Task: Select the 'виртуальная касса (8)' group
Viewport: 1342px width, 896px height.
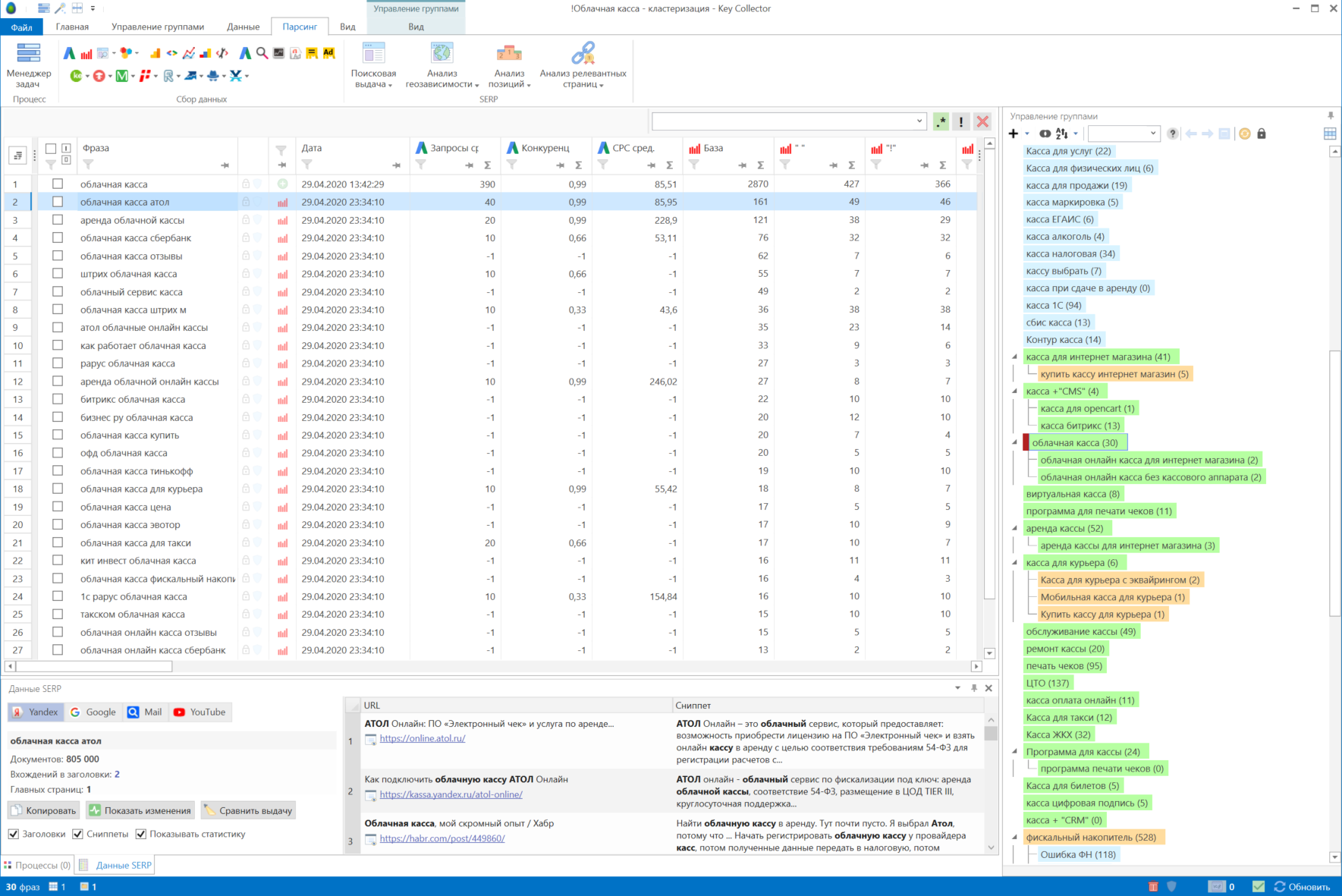Action: [1073, 494]
